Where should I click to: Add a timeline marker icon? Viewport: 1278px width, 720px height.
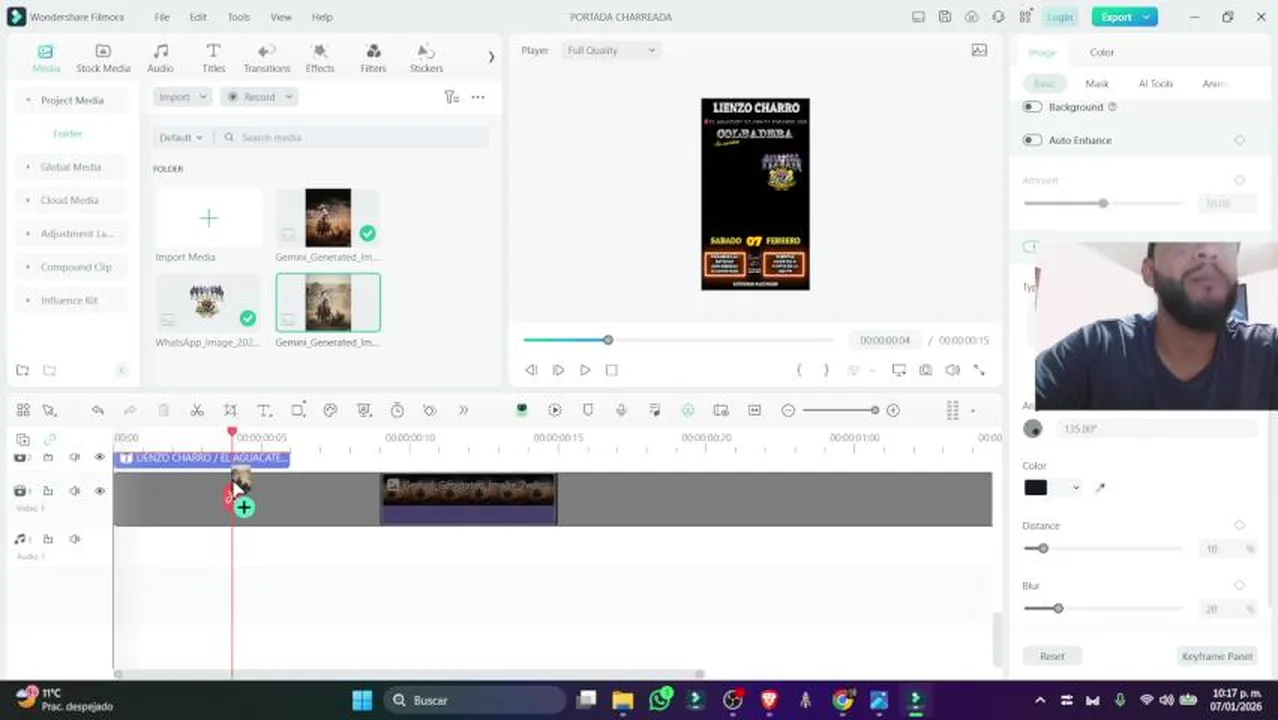point(588,410)
